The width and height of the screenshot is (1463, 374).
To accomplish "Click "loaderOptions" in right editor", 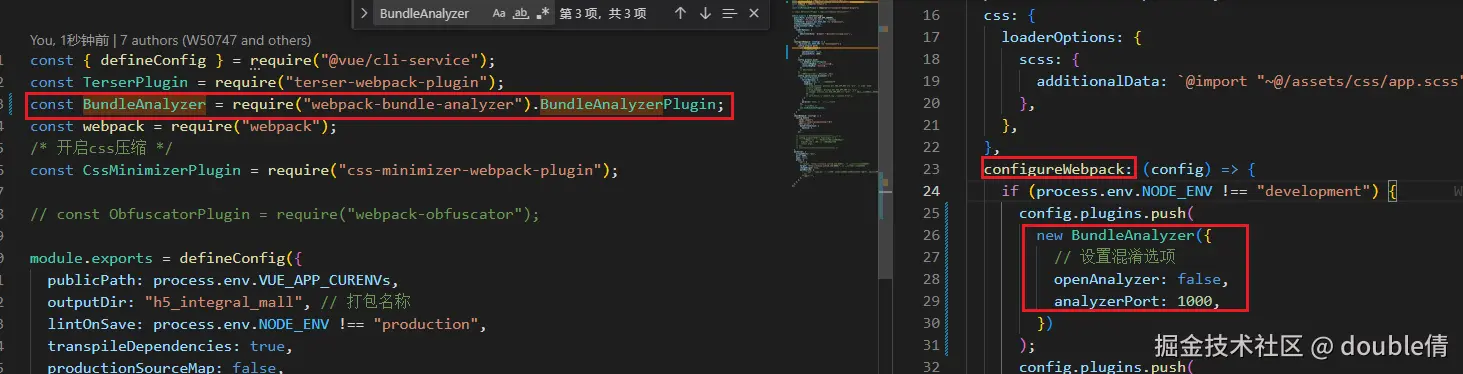I will point(1059,37).
